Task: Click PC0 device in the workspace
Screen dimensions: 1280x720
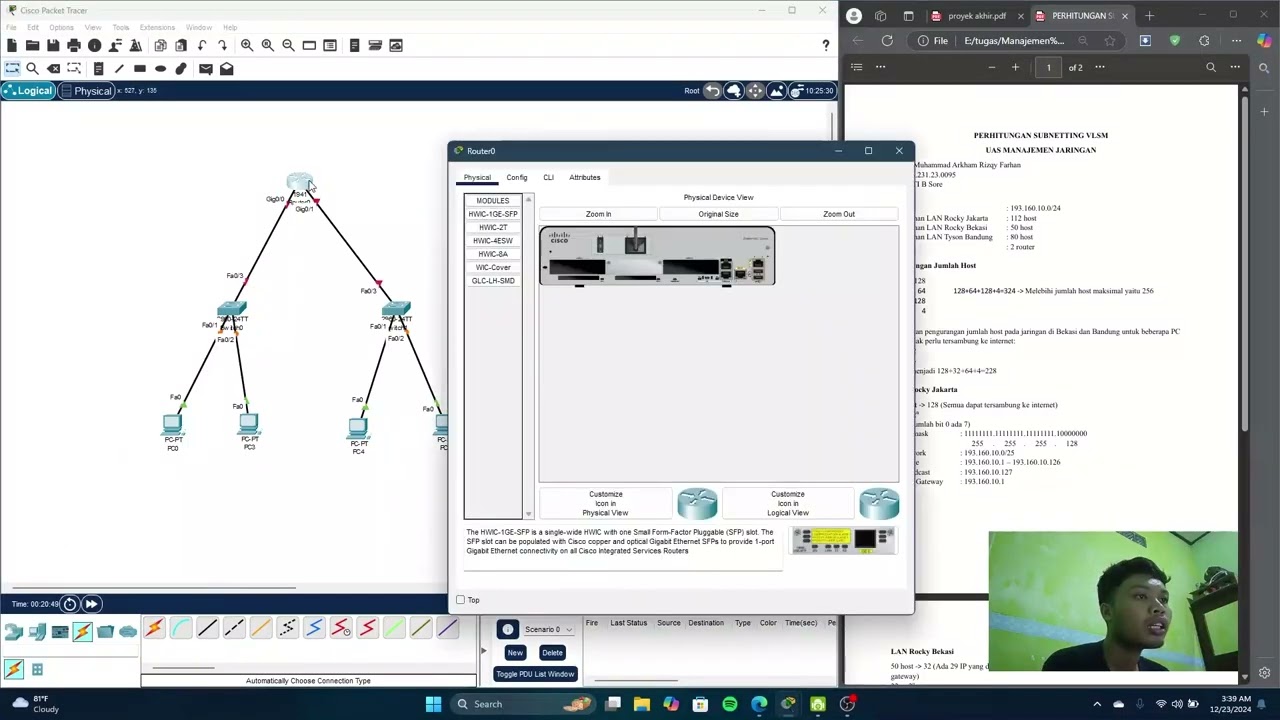Action: (x=173, y=427)
